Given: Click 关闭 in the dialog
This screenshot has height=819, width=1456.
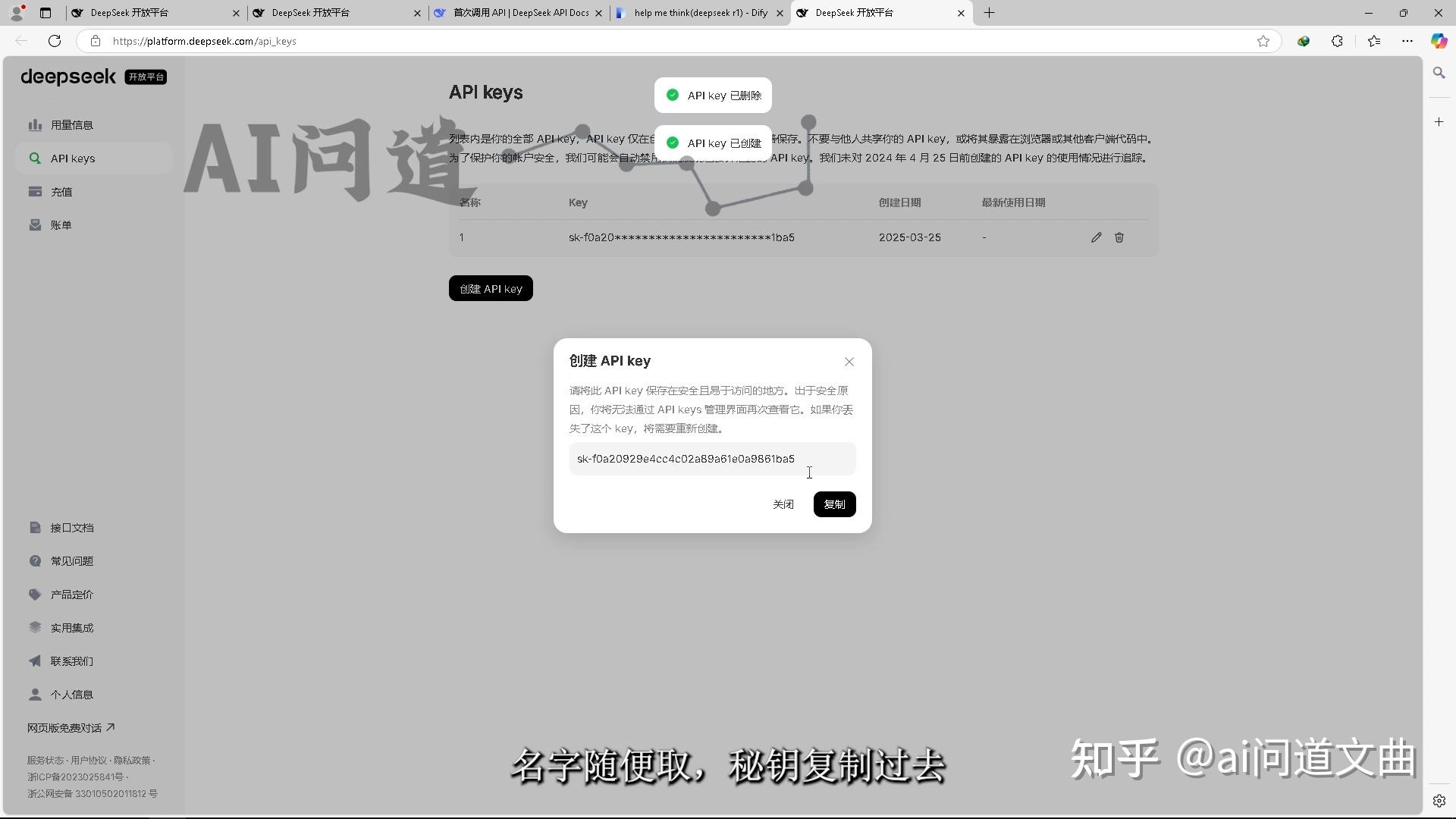Looking at the screenshot, I should [783, 504].
